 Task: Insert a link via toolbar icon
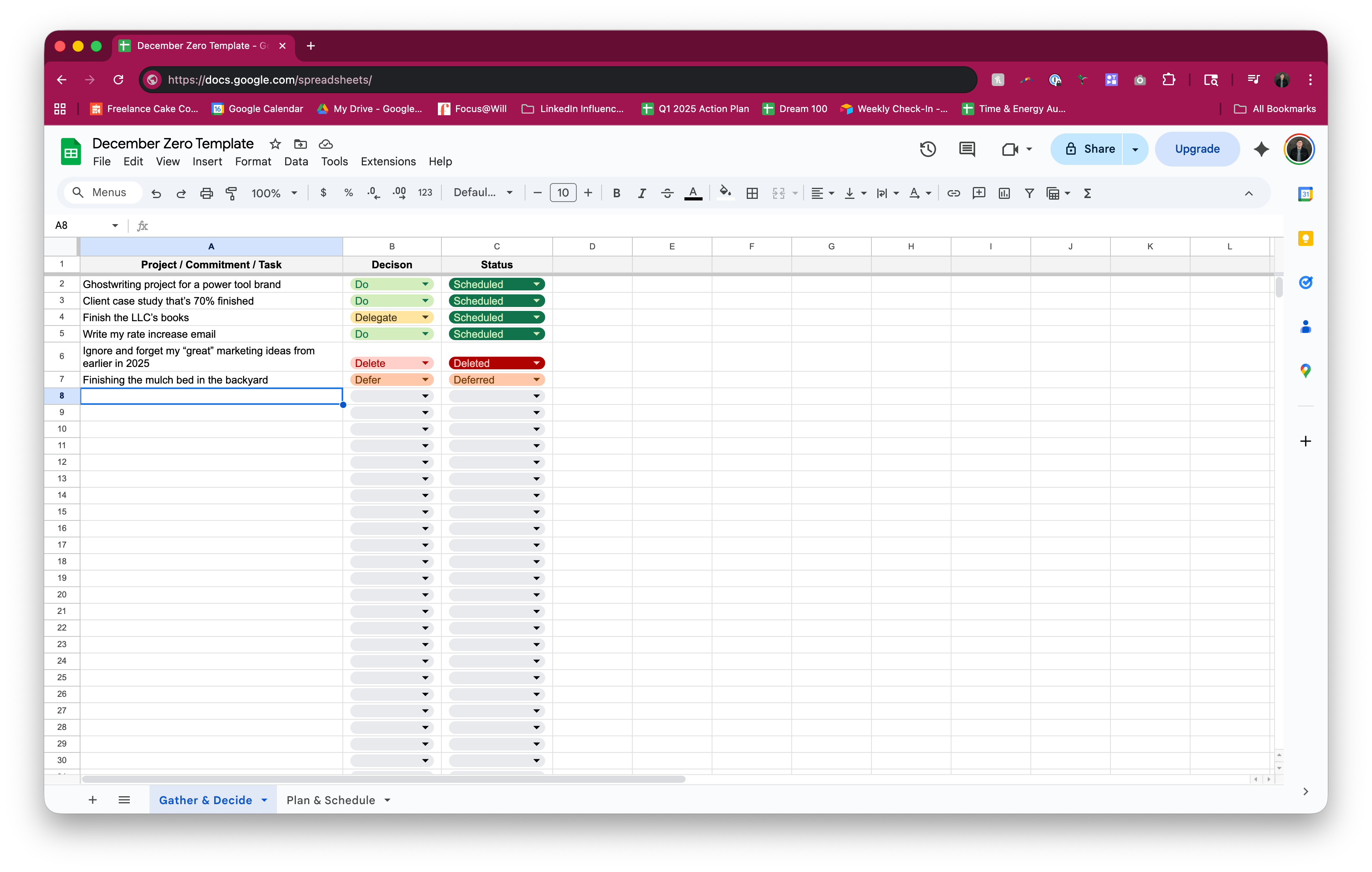[x=953, y=193]
